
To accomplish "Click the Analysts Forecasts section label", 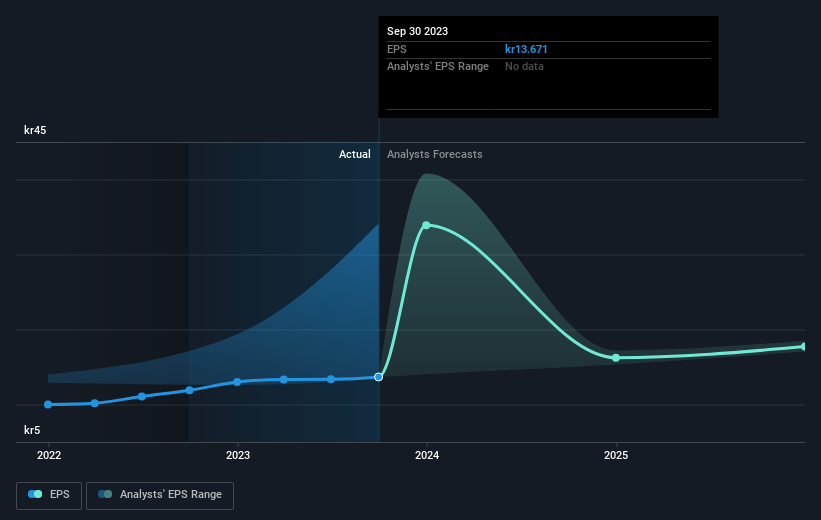I will point(435,154).
